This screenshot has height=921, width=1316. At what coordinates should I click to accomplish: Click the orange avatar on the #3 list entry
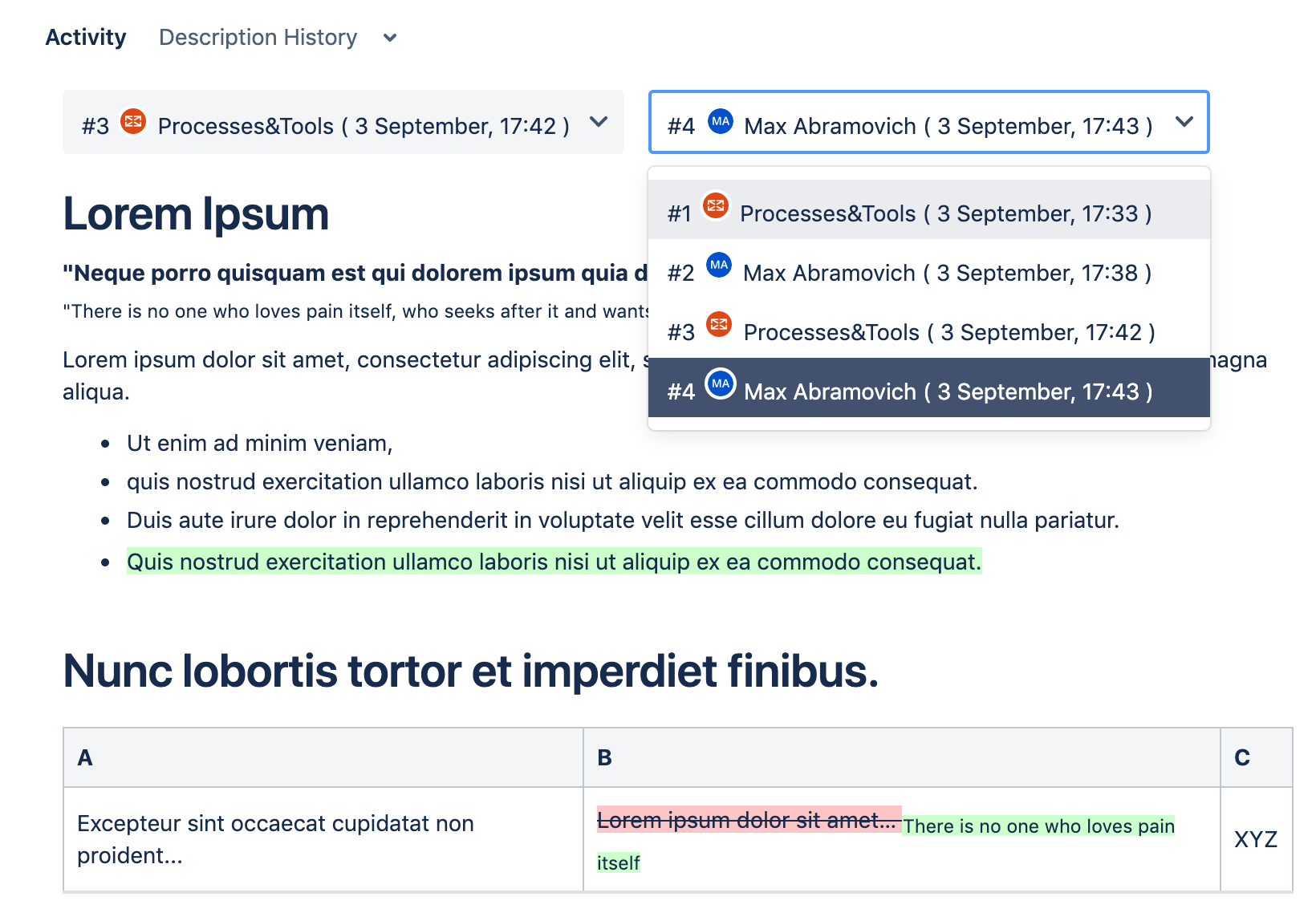(x=719, y=324)
